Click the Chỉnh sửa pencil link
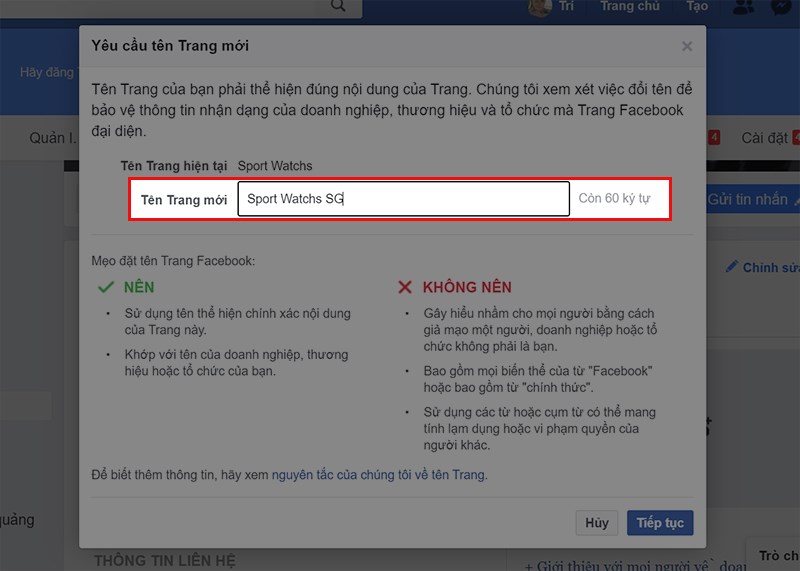The height and width of the screenshot is (571, 800). [x=763, y=267]
